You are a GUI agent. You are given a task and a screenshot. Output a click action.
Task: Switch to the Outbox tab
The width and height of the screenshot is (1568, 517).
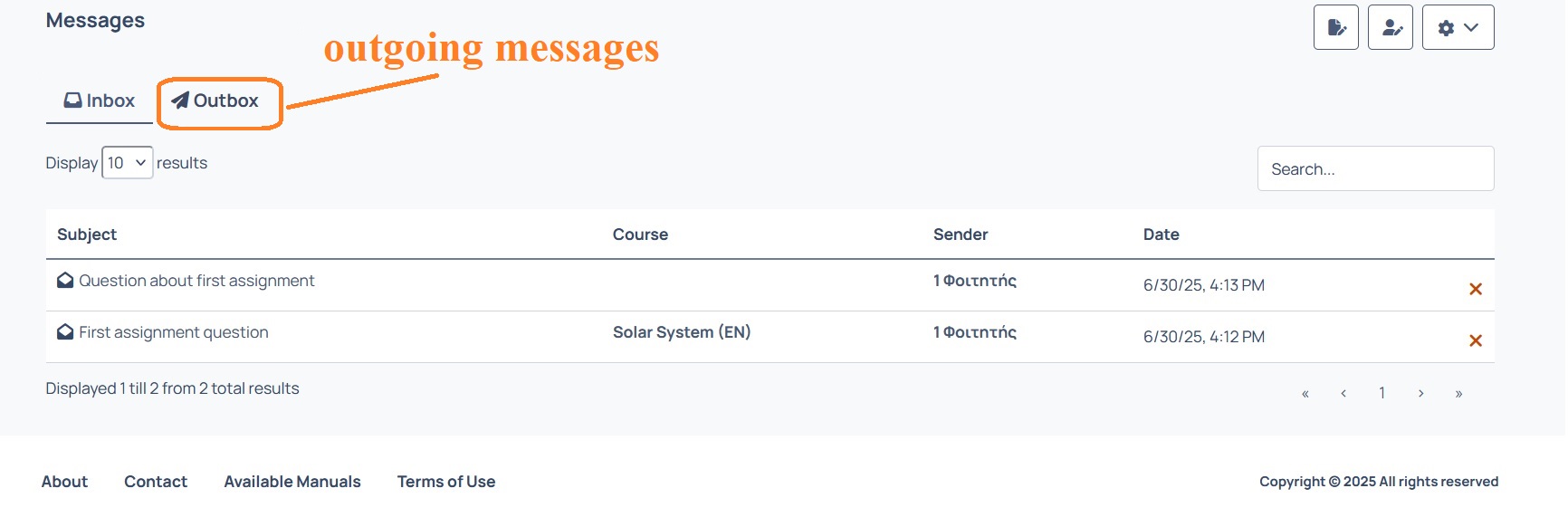click(x=215, y=101)
